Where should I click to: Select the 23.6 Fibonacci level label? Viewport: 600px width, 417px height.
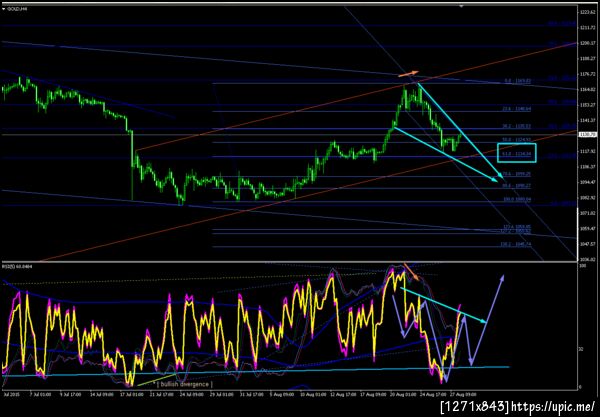517,109
